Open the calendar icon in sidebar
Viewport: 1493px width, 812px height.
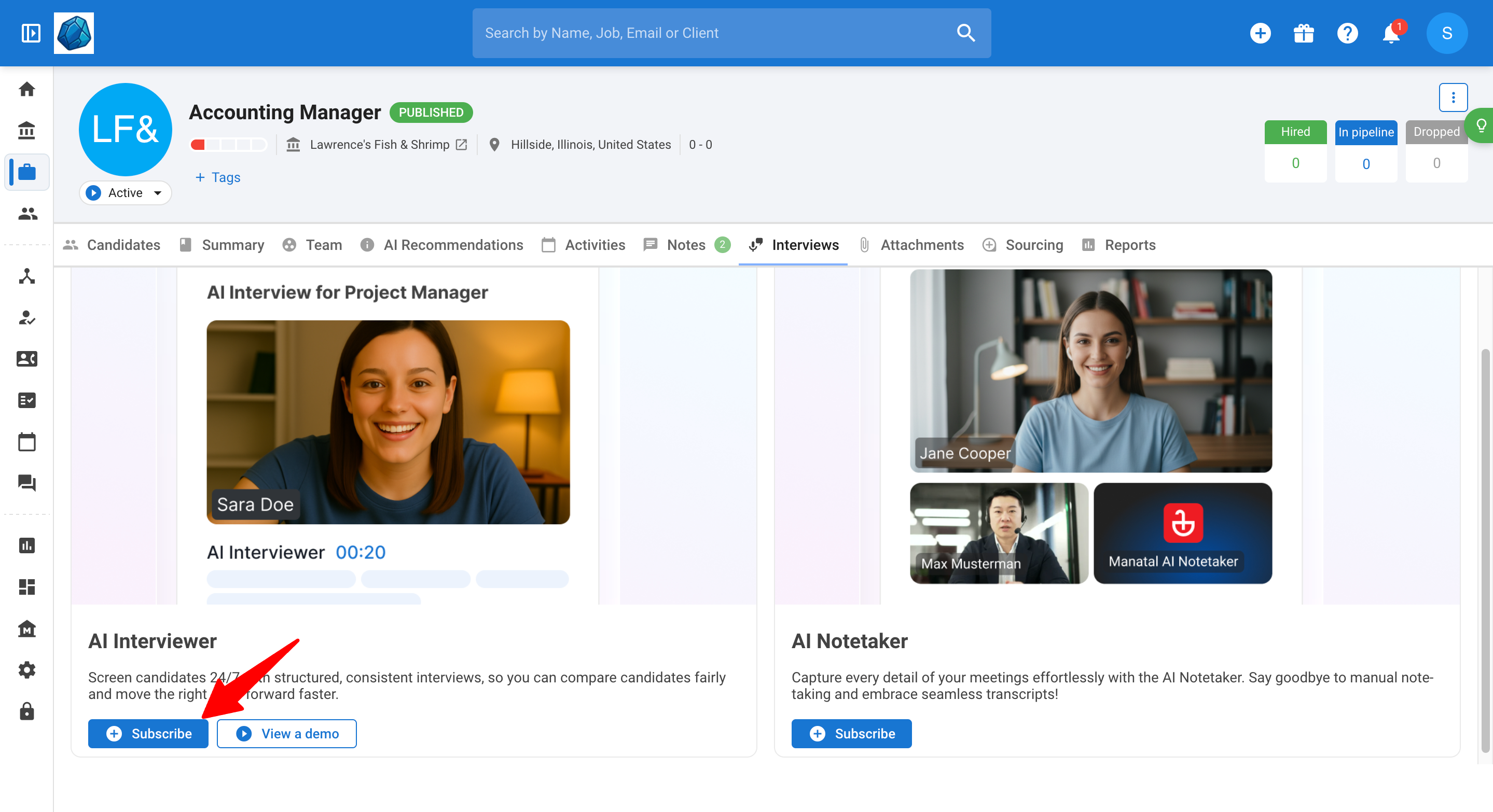[26, 442]
